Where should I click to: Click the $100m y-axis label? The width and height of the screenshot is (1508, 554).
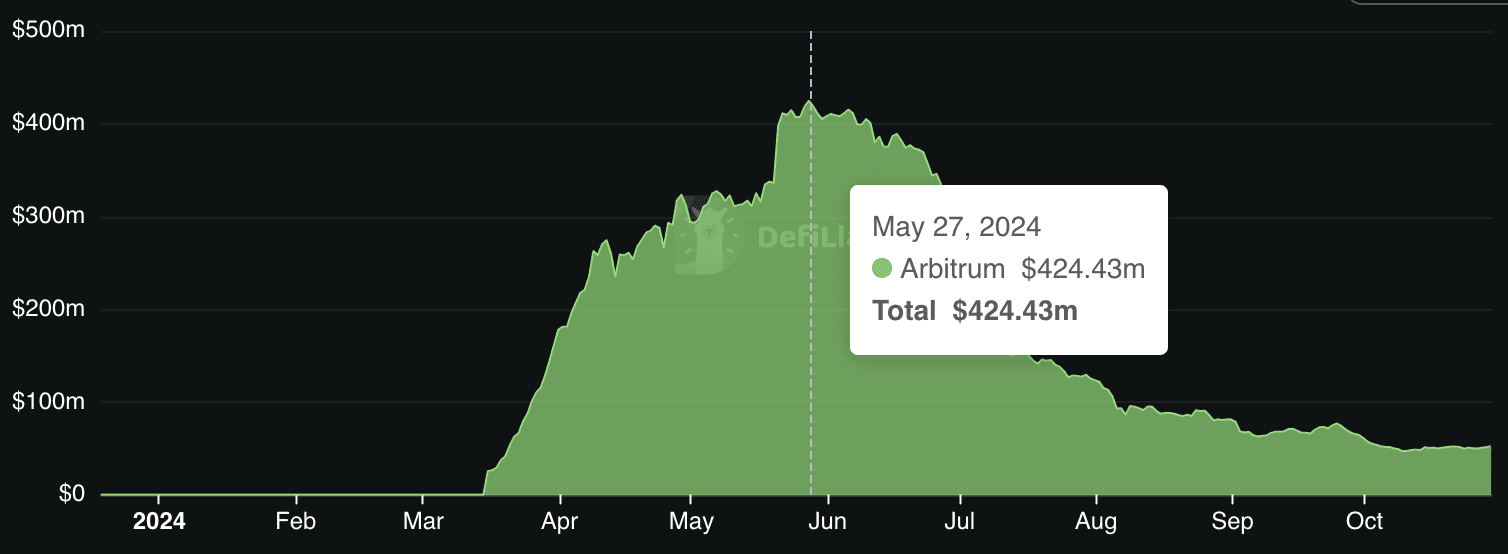(x=48, y=402)
